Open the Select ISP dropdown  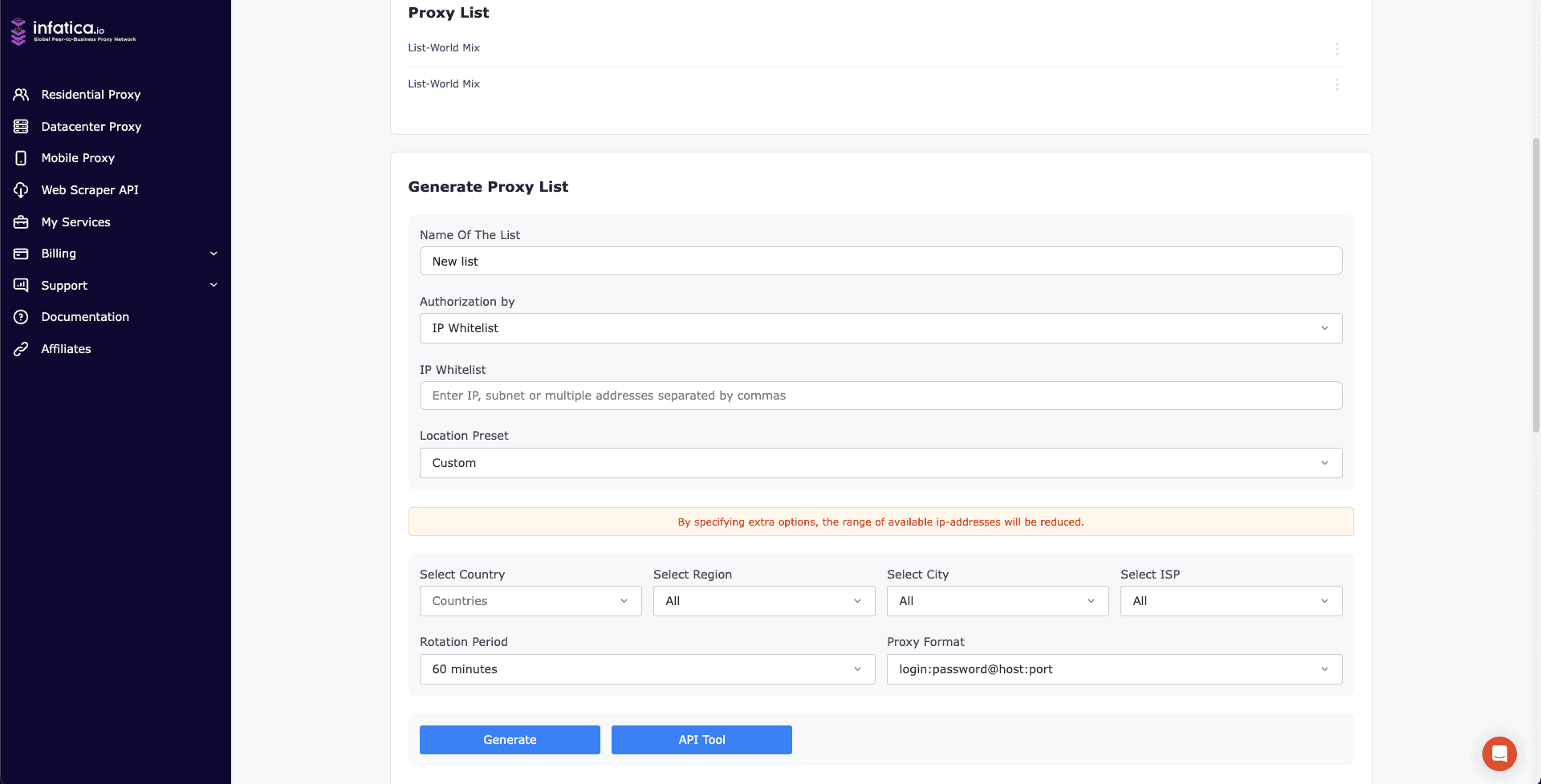1231,601
